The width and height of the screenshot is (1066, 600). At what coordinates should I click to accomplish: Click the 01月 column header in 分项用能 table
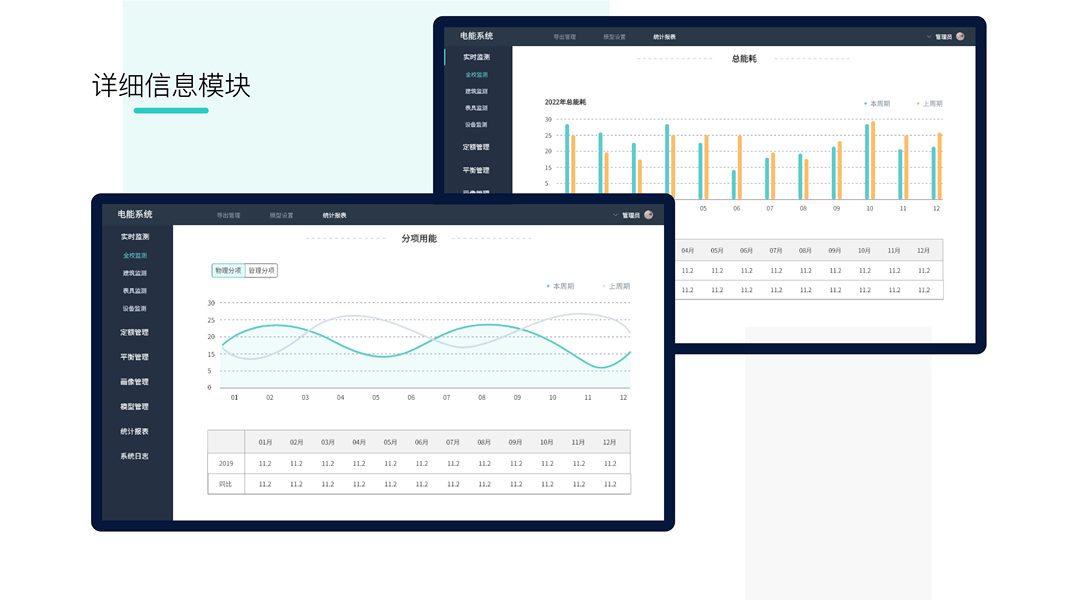pyautogui.click(x=265, y=442)
